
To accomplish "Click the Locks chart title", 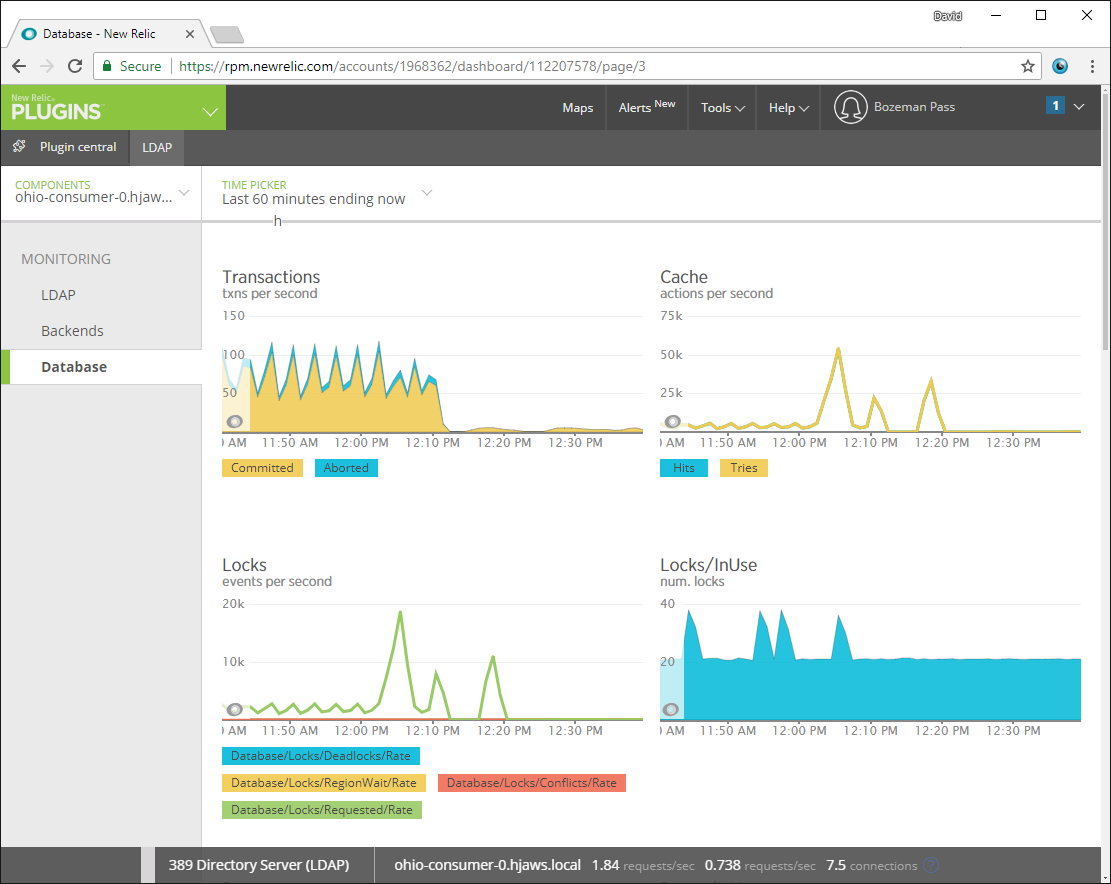I will [244, 565].
